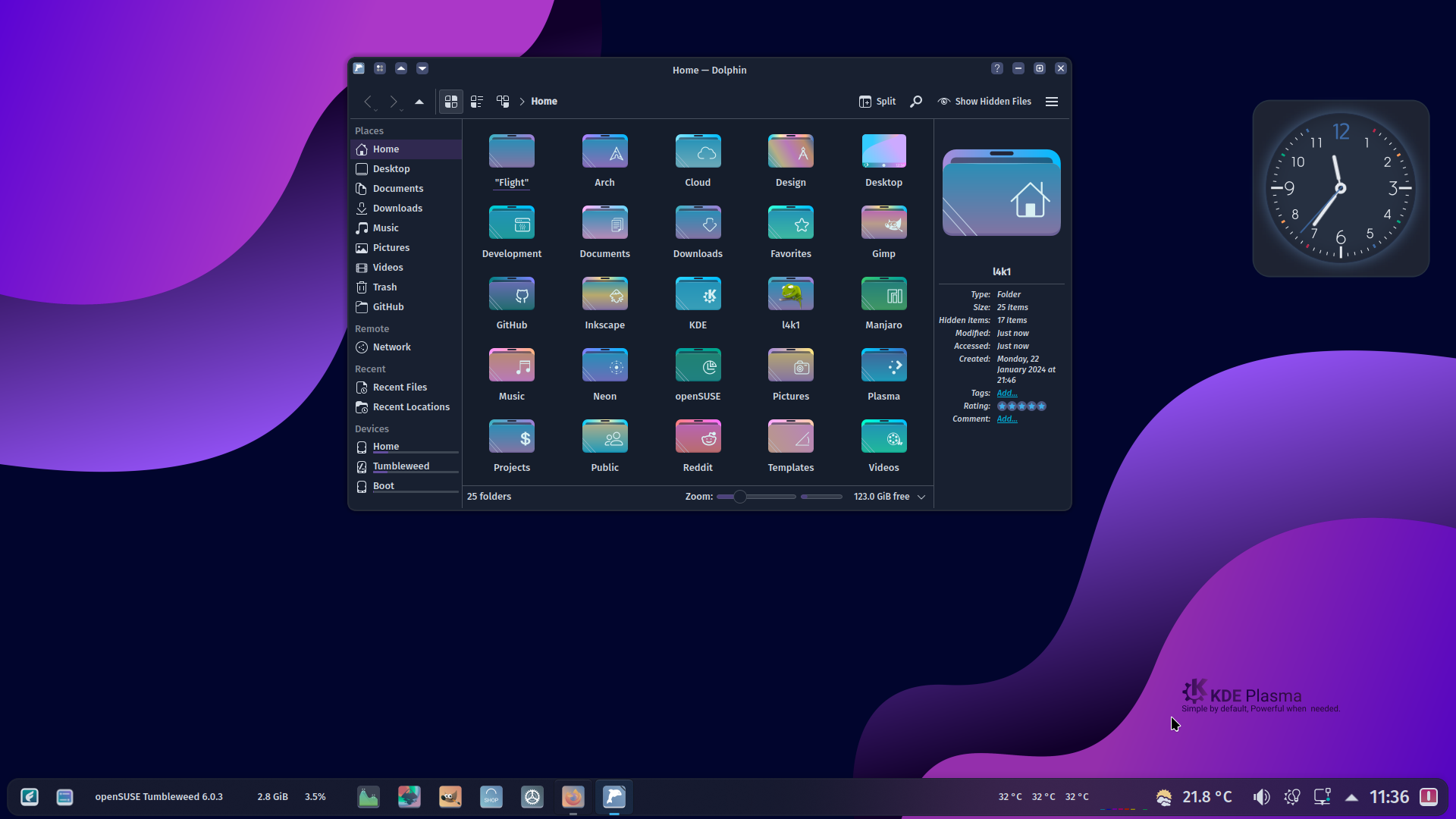Select Boot device in sidebar
This screenshot has width=1456, height=819.
(406, 486)
